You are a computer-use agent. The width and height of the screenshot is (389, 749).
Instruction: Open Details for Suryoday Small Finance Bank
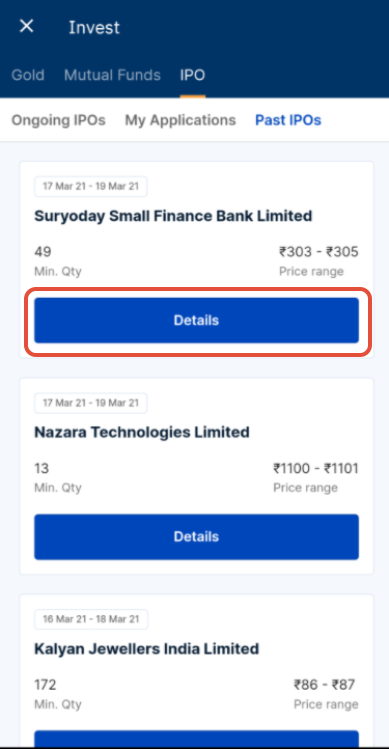pyautogui.click(x=196, y=320)
